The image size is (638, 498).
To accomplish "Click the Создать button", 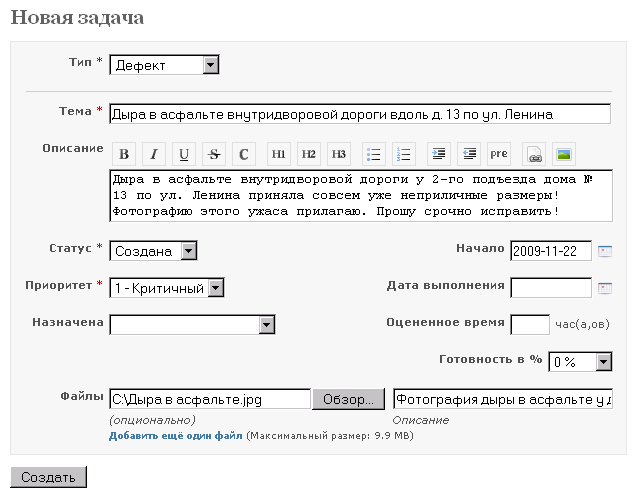I will (x=48, y=477).
